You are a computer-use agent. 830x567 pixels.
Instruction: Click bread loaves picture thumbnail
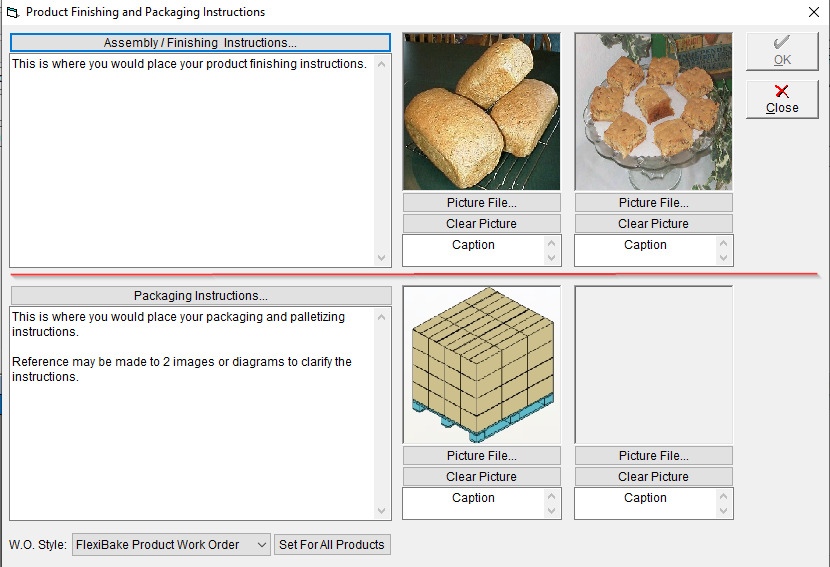[482, 112]
